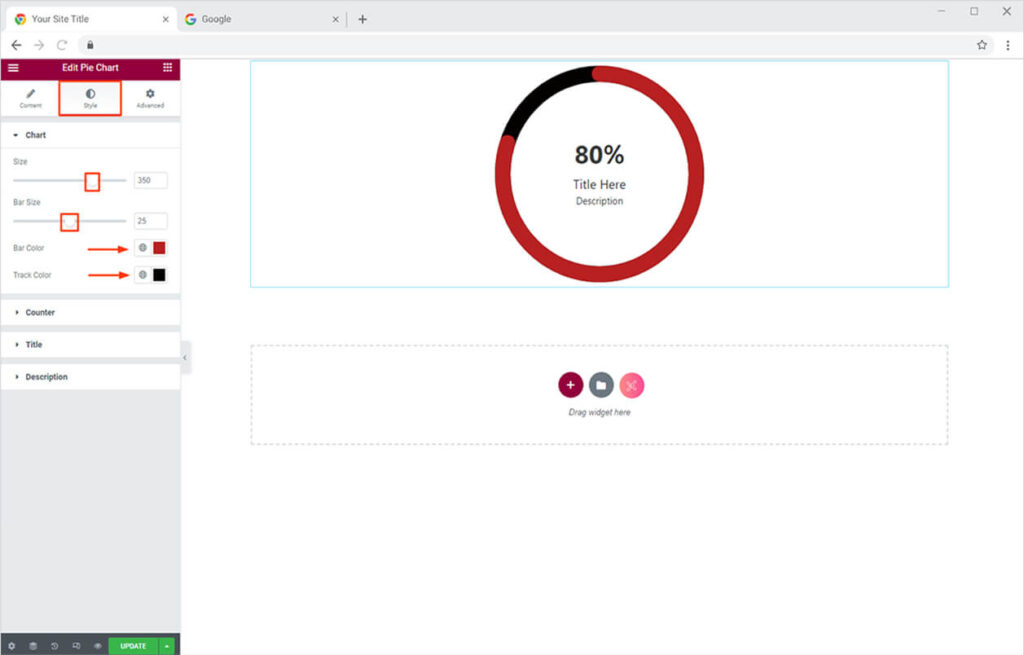The width and height of the screenshot is (1024, 655).
Task: Click the green Update button
Action: click(x=133, y=646)
